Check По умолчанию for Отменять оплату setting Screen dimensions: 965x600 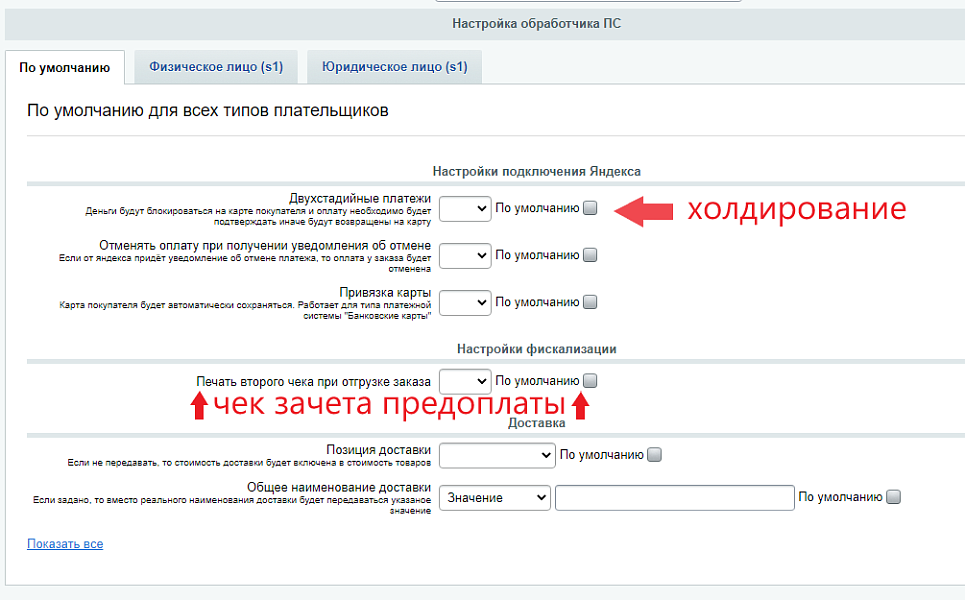coord(588,254)
